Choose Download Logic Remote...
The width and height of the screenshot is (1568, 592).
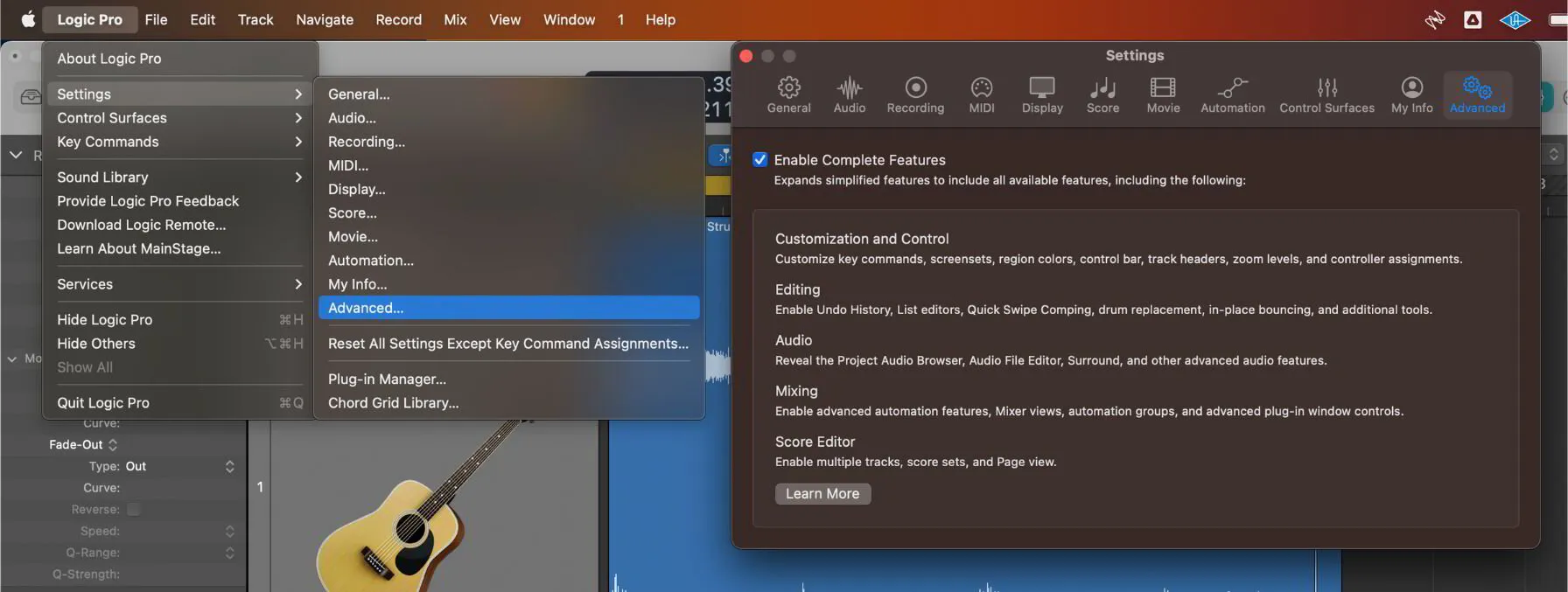pos(178,224)
